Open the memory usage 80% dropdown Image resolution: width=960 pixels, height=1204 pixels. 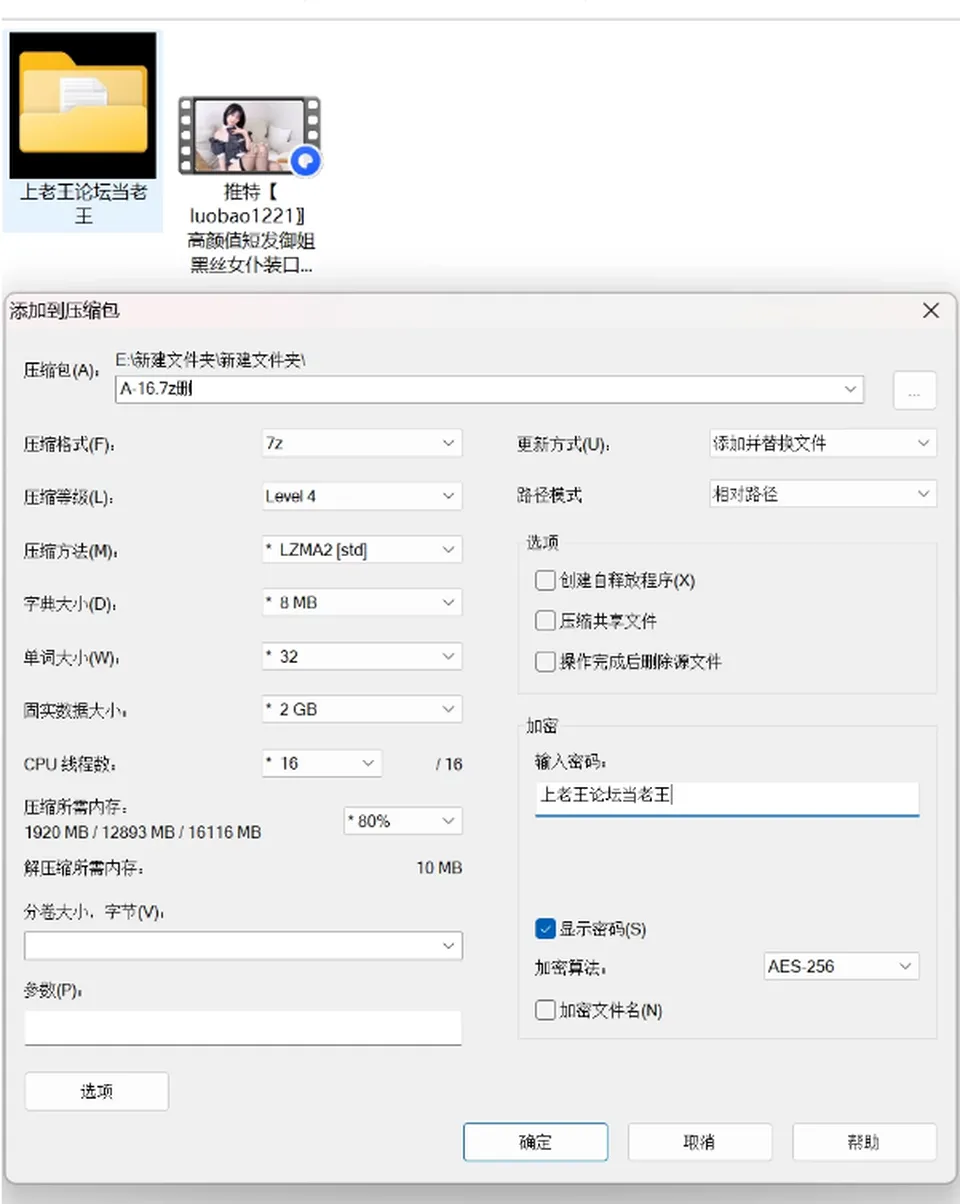click(x=403, y=821)
